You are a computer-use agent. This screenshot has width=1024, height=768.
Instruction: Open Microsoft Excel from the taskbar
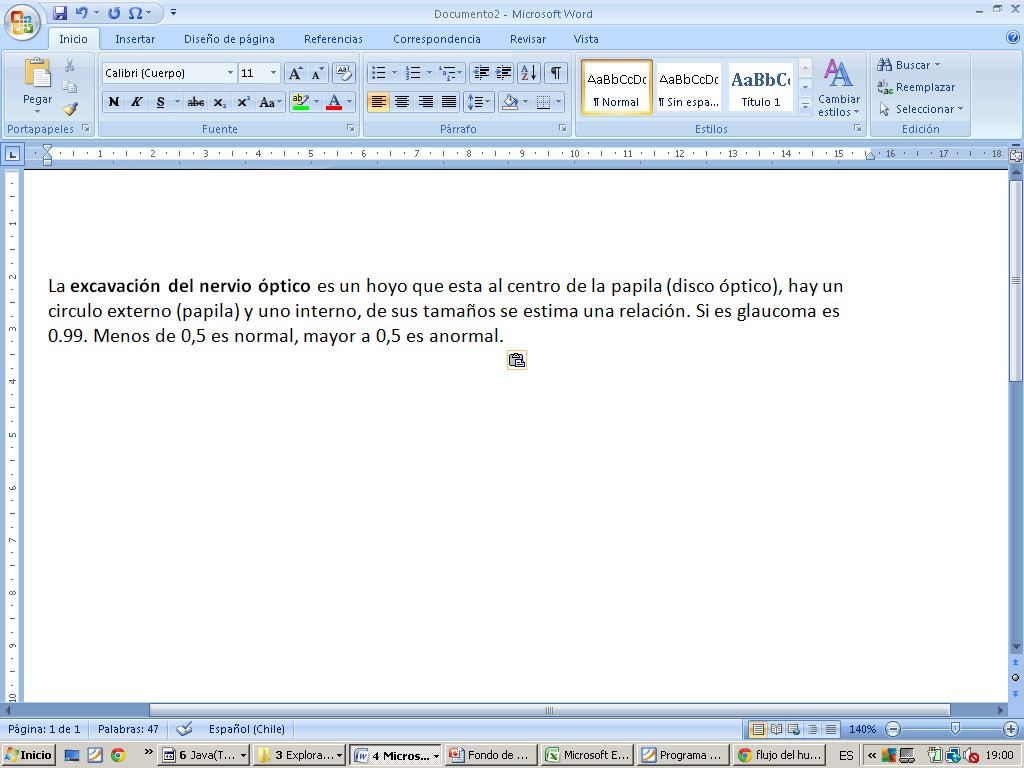(x=587, y=755)
